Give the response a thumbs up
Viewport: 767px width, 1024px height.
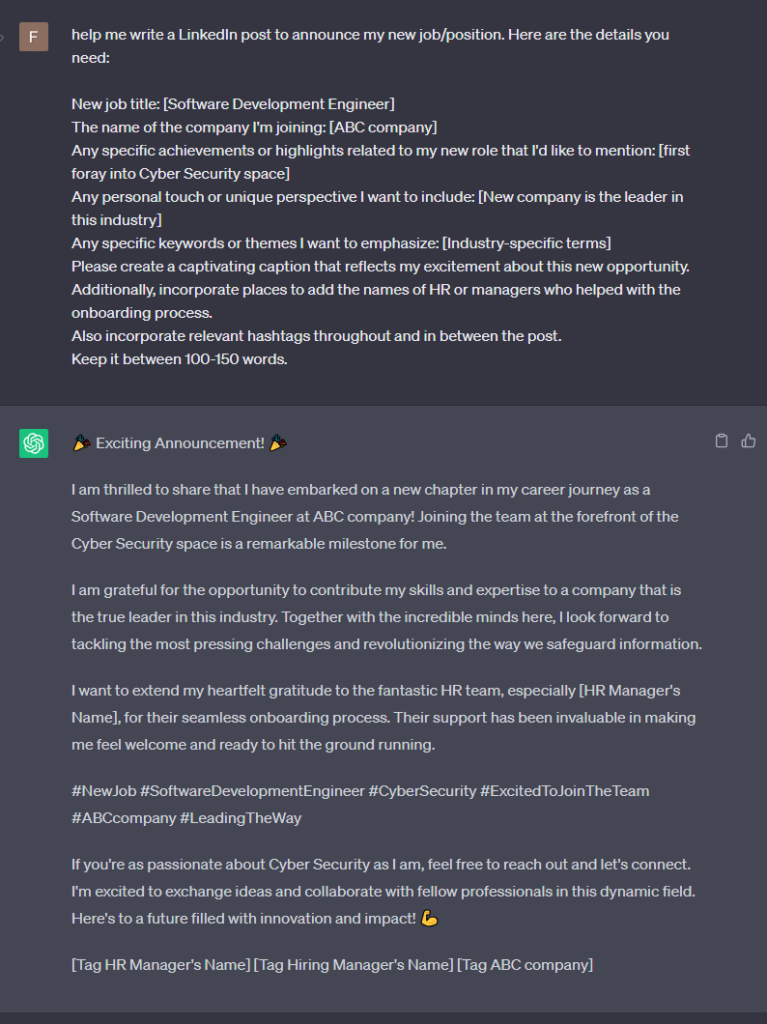click(x=748, y=441)
